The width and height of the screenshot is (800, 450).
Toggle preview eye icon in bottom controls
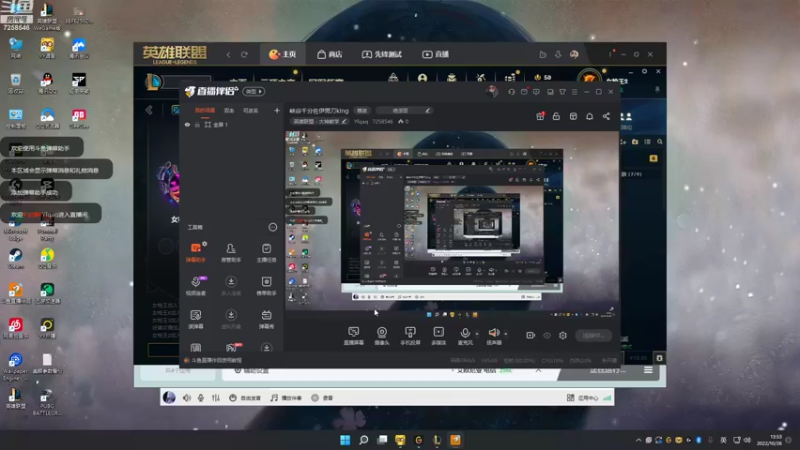[547, 335]
